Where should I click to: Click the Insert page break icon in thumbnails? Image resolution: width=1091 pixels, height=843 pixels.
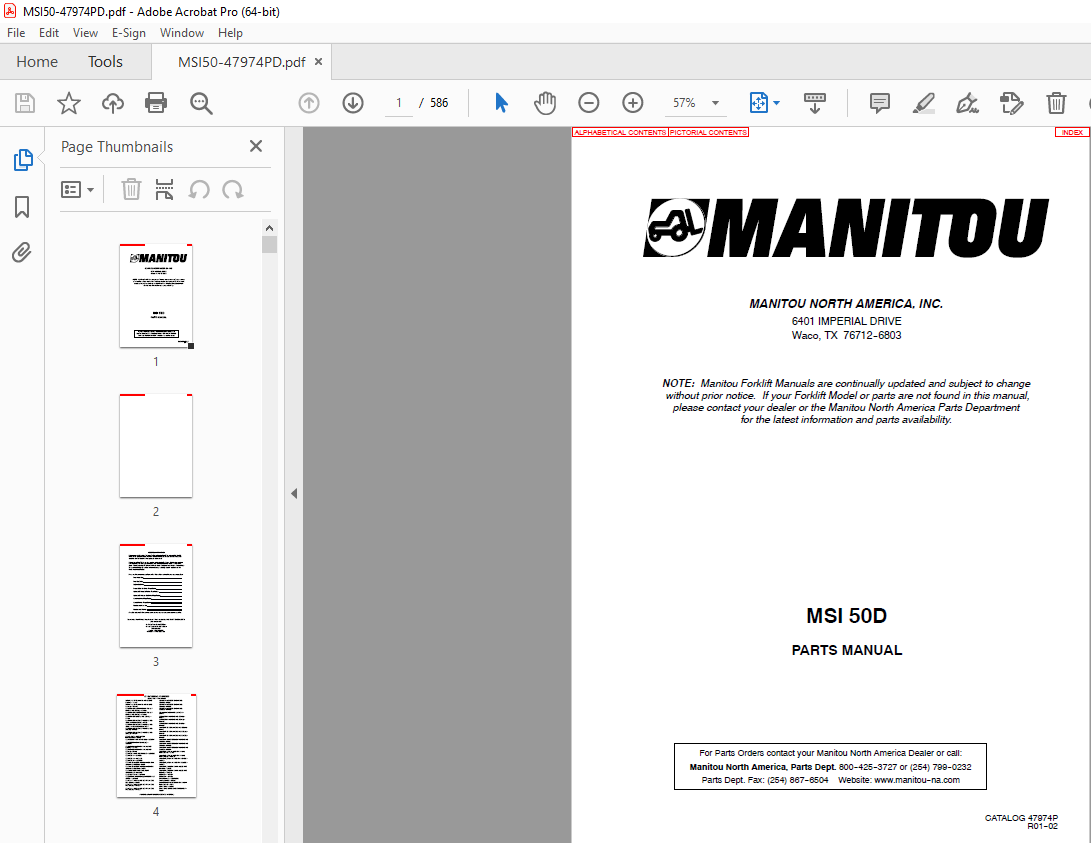coord(164,189)
